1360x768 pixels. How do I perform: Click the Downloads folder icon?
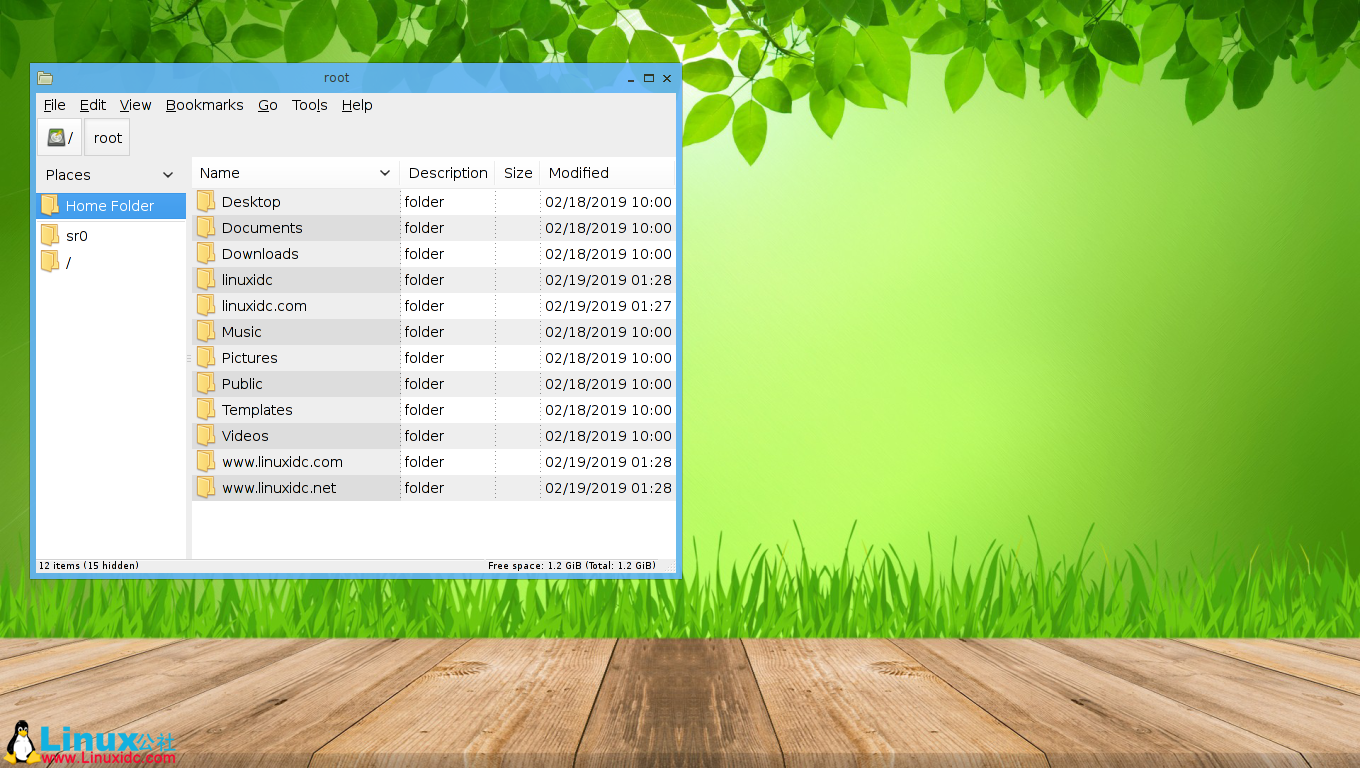click(206, 253)
